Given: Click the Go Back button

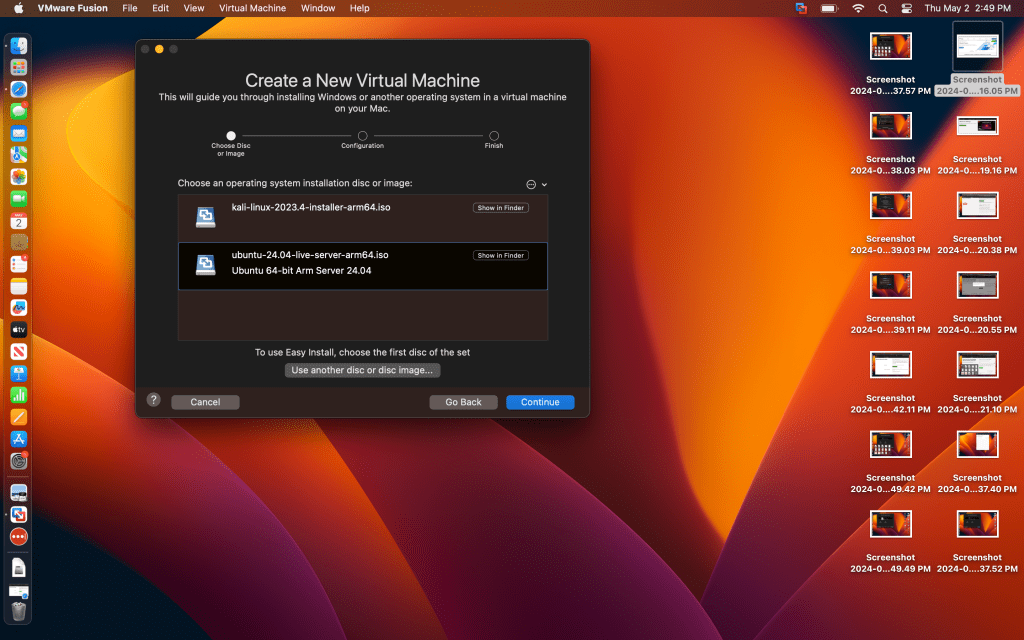Looking at the screenshot, I should click(x=463, y=402).
